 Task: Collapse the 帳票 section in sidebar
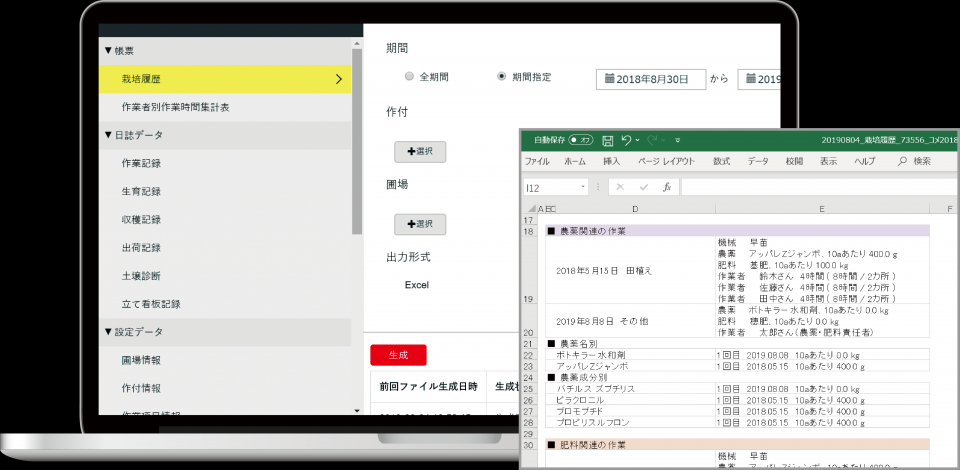(109, 50)
